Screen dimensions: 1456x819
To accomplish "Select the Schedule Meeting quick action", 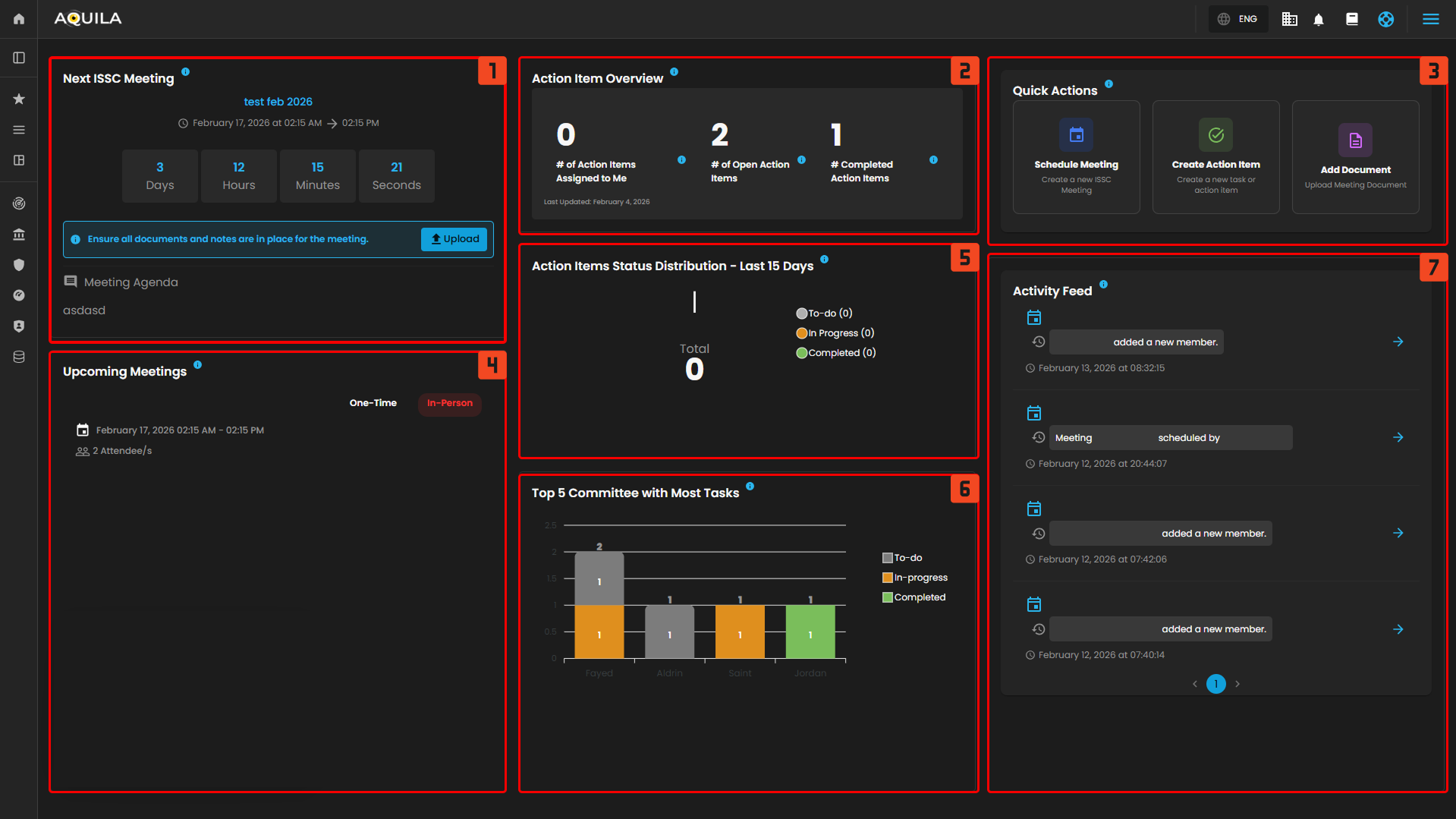I will tap(1076, 157).
